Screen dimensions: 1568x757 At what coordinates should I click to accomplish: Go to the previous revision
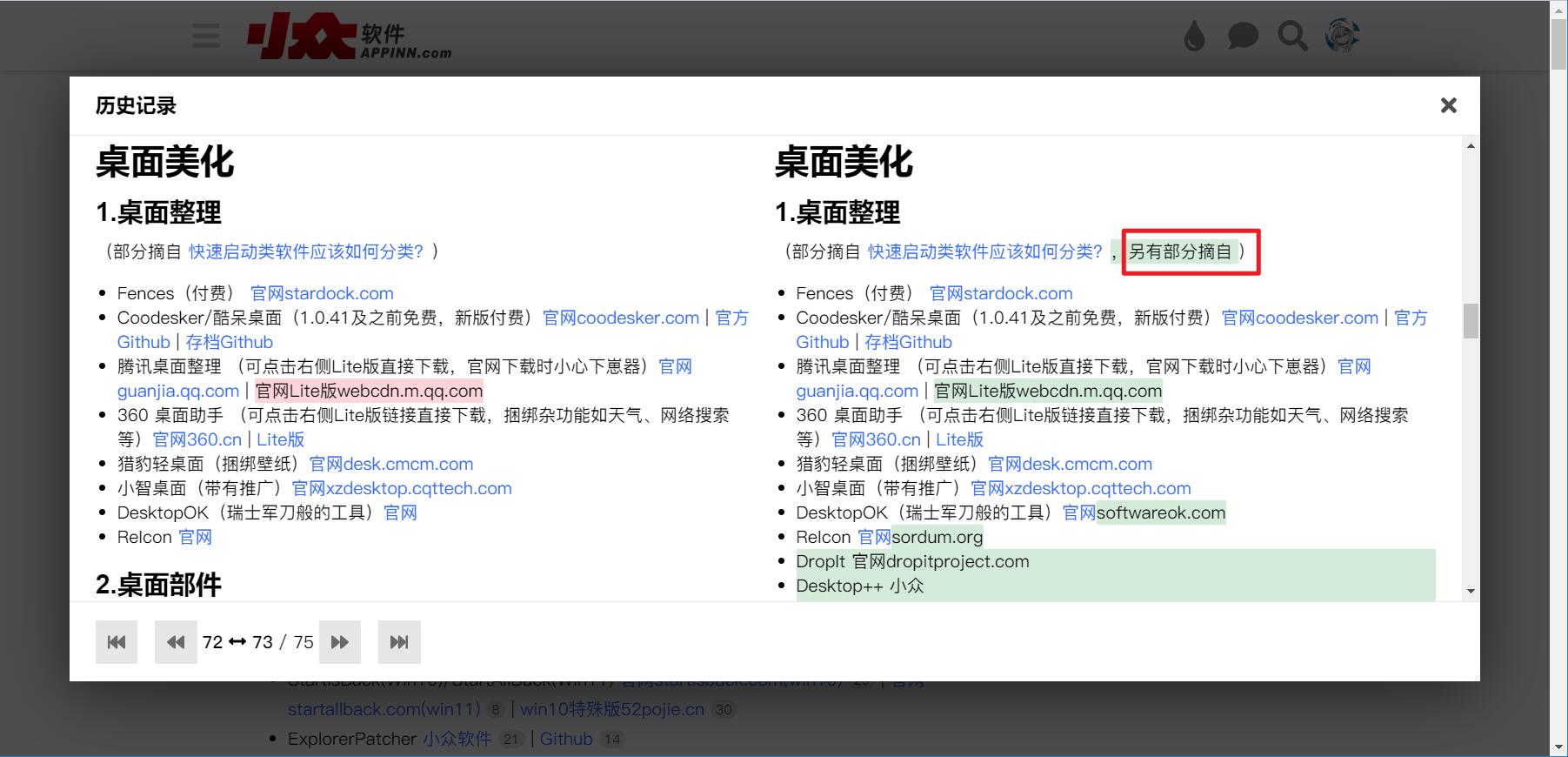coord(176,642)
